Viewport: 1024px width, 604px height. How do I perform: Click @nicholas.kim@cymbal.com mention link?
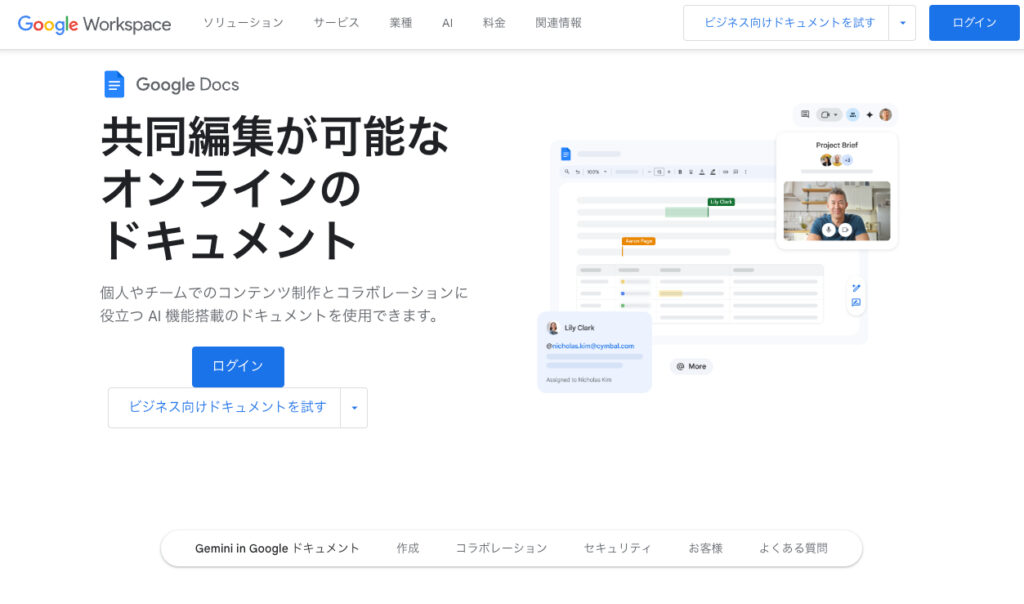[x=590, y=346]
